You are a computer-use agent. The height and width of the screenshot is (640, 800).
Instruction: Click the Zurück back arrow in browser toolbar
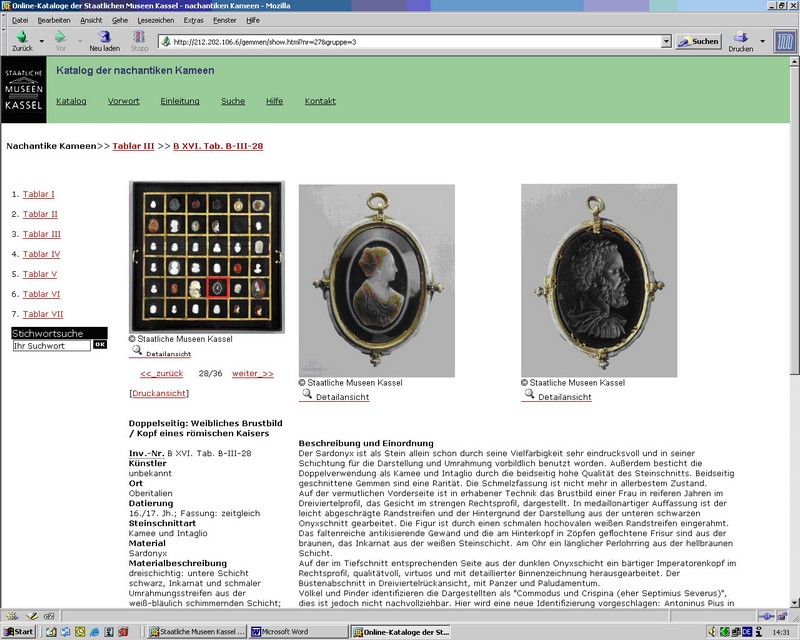click(x=21, y=38)
